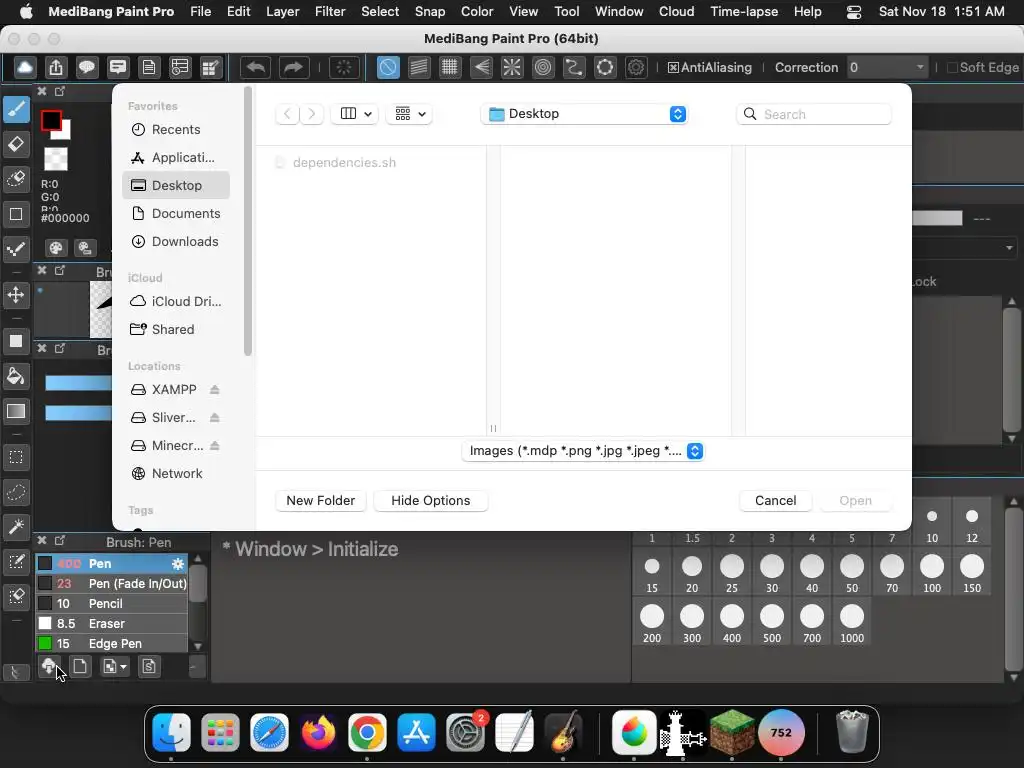Click the white background color swatch
The height and width of the screenshot is (768, 1024).
pyautogui.click(x=63, y=132)
